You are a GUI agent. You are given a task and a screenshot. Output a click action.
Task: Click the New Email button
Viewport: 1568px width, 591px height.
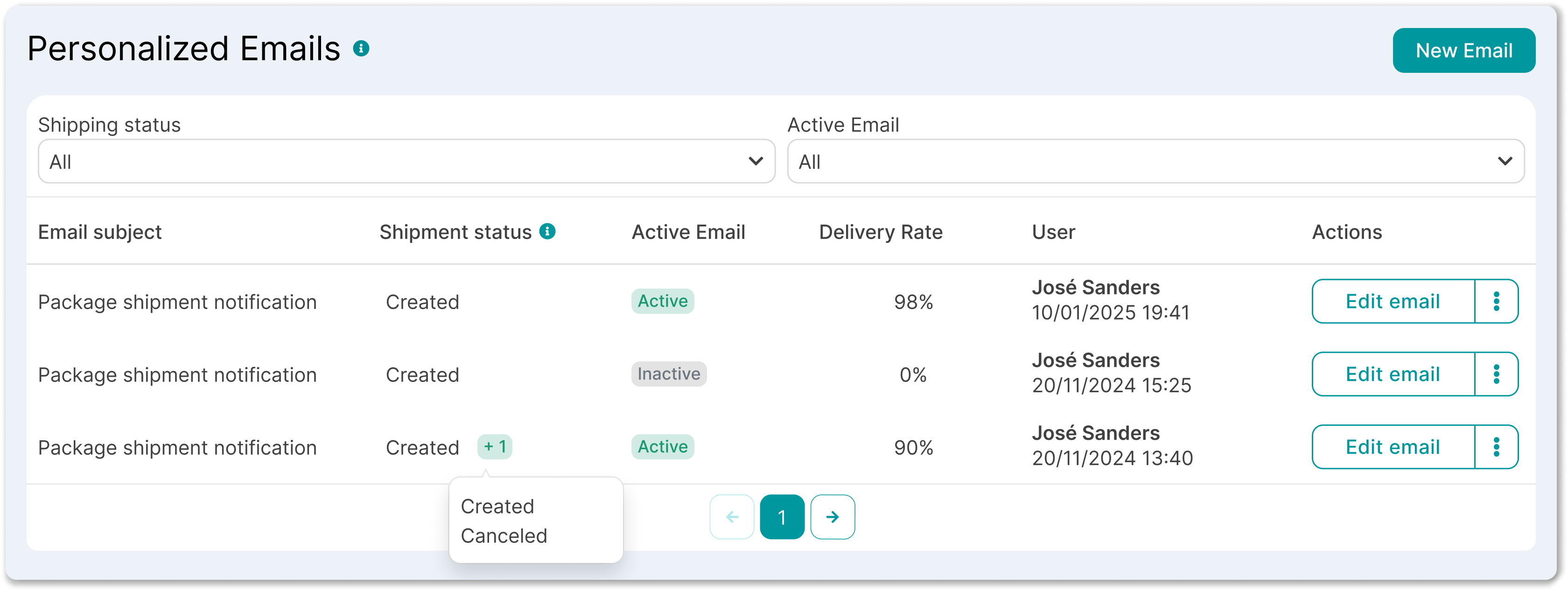tap(1463, 50)
